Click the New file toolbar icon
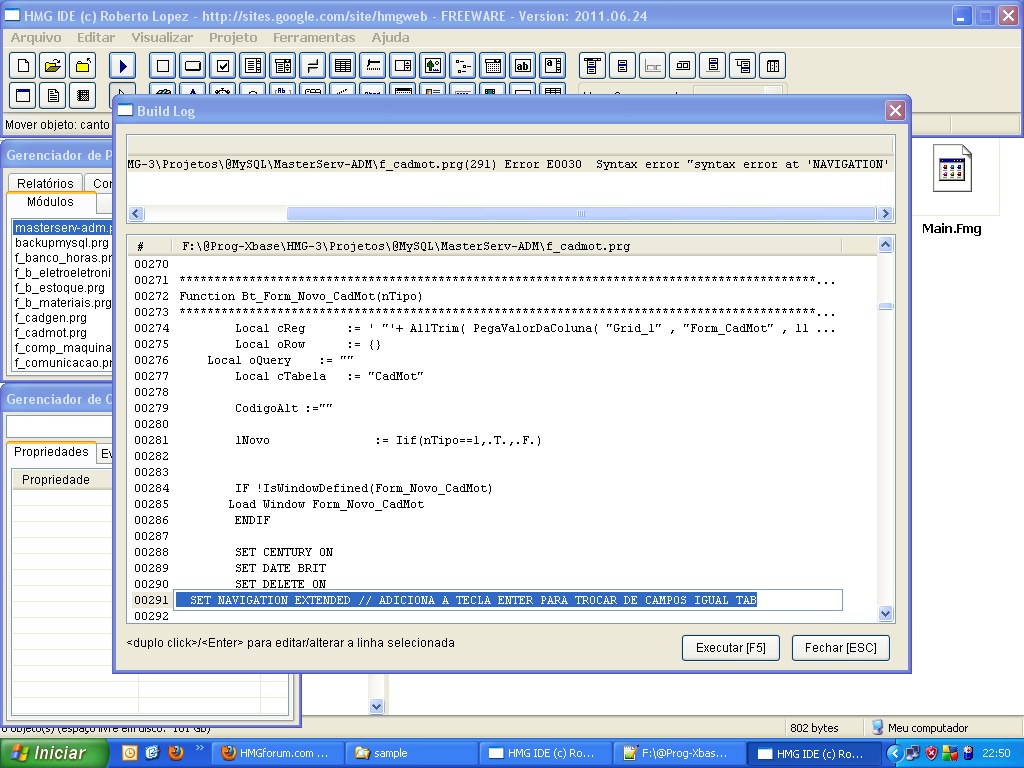The height and width of the screenshot is (768, 1024). (x=23, y=66)
